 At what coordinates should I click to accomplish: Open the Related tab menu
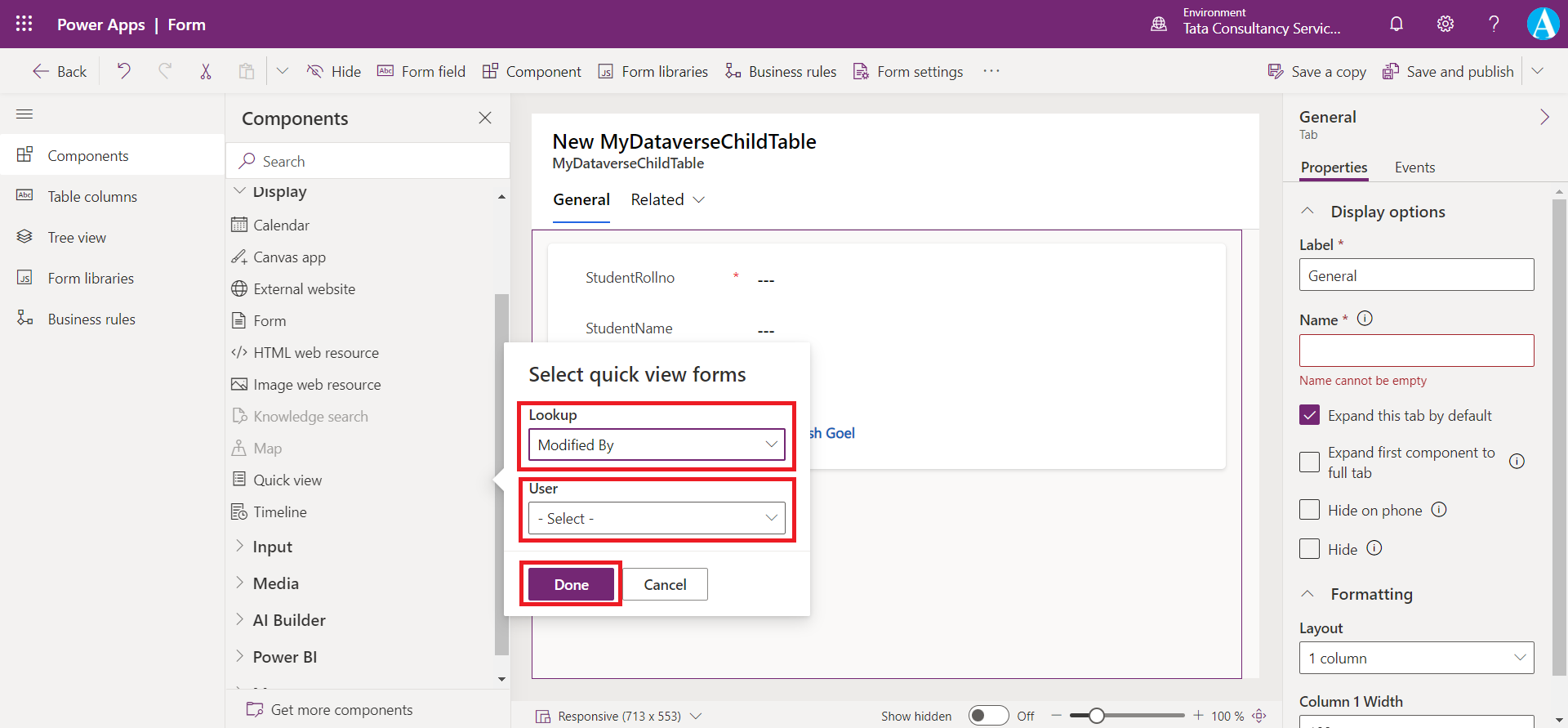(667, 200)
